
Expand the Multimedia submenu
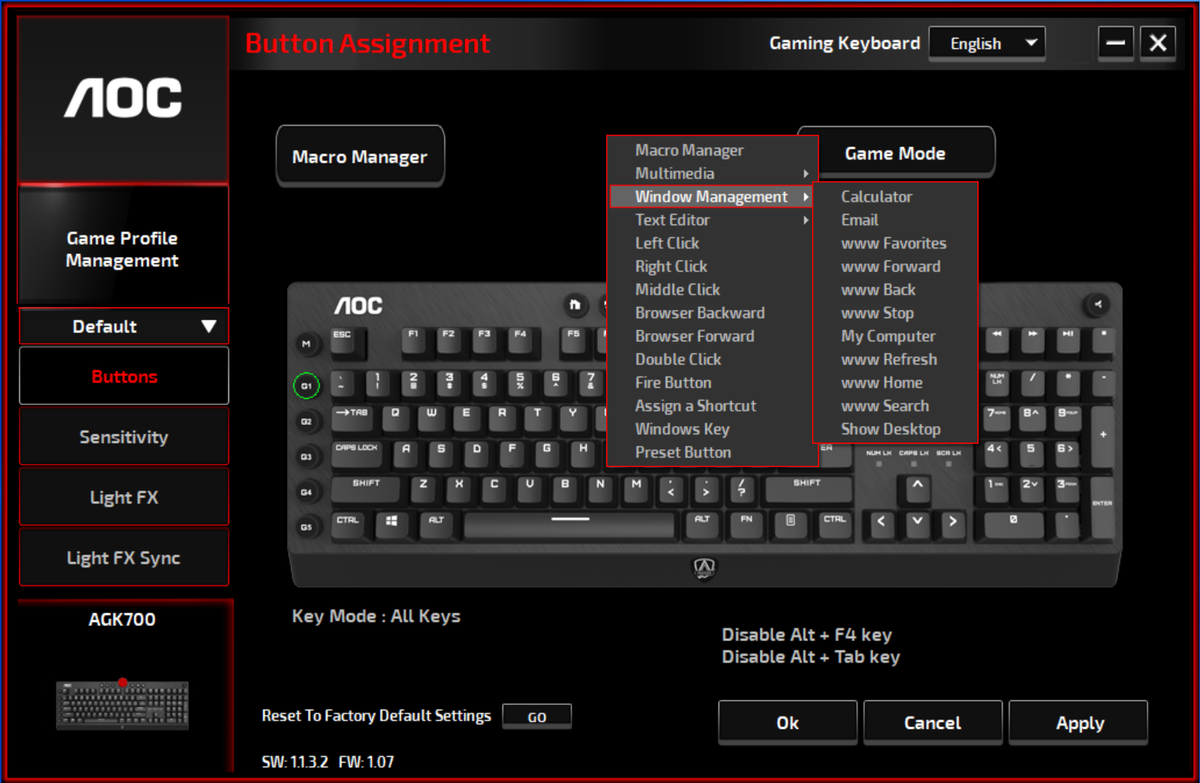[x=712, y=173]
